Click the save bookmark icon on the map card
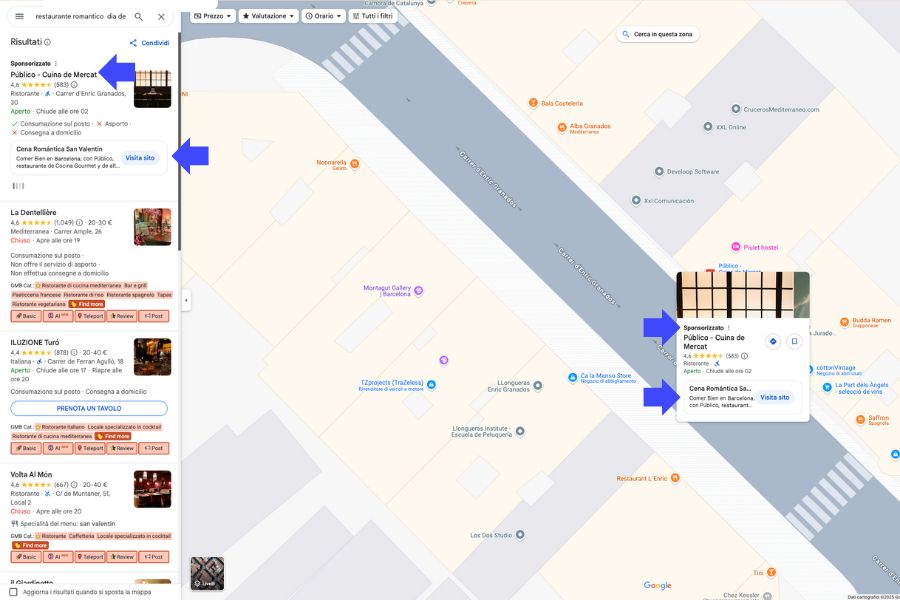The width and height of the screenshot is (900, 600). (x=794, y=342)
